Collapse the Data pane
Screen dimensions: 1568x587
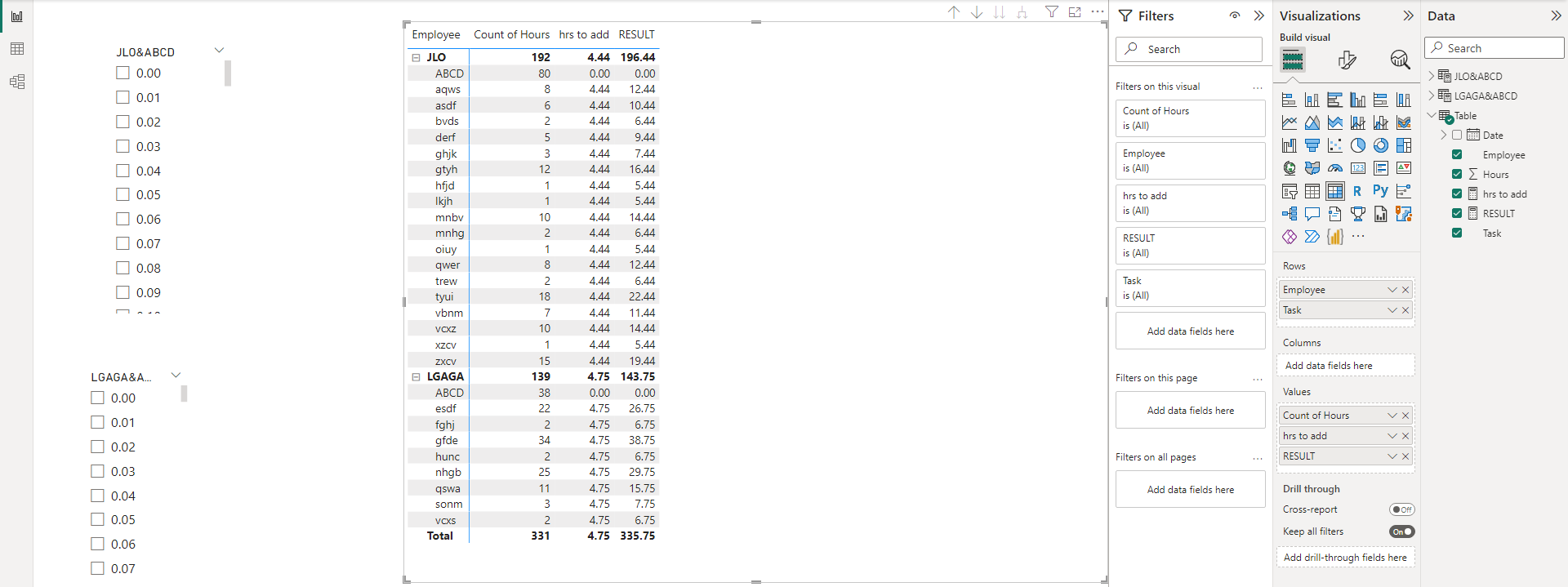pos(1556,16)
